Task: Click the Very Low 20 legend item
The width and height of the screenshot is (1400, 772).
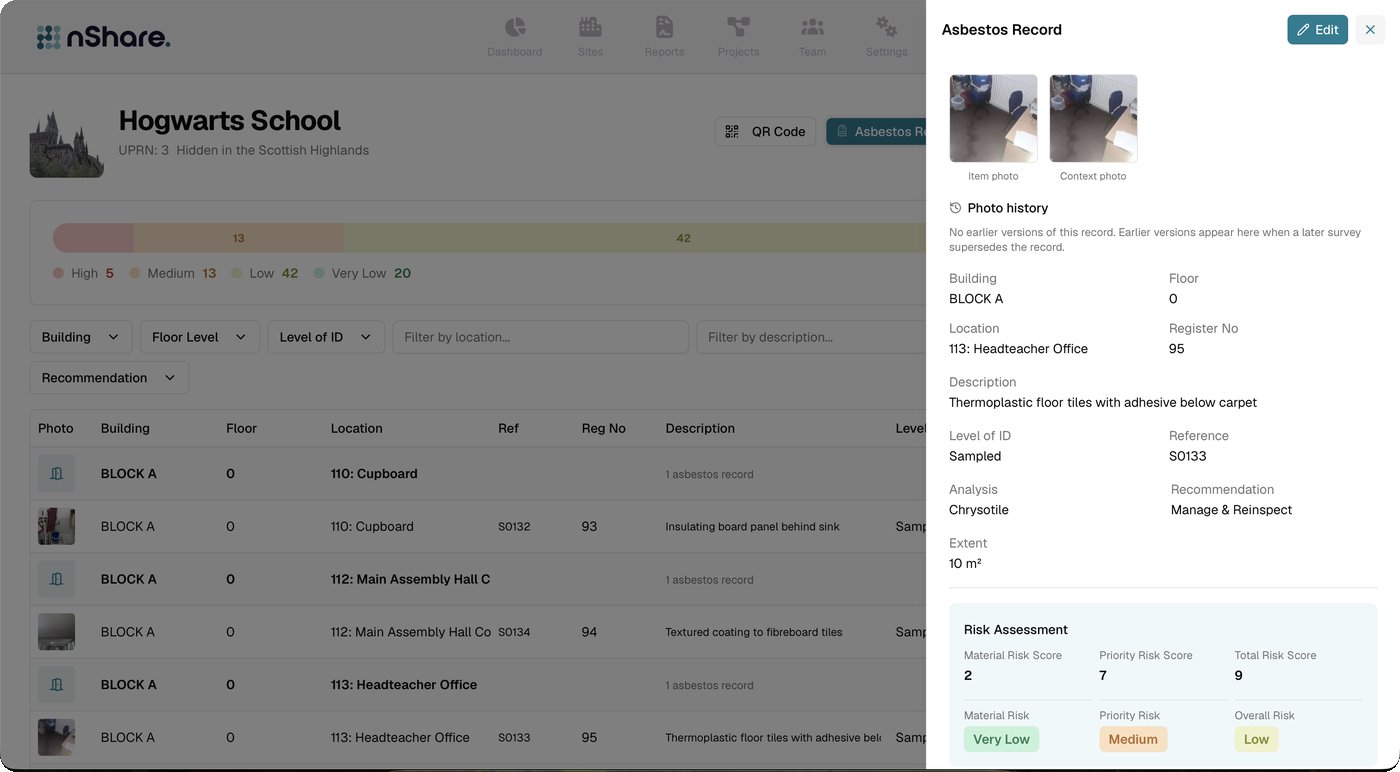Action: point(362,273)
